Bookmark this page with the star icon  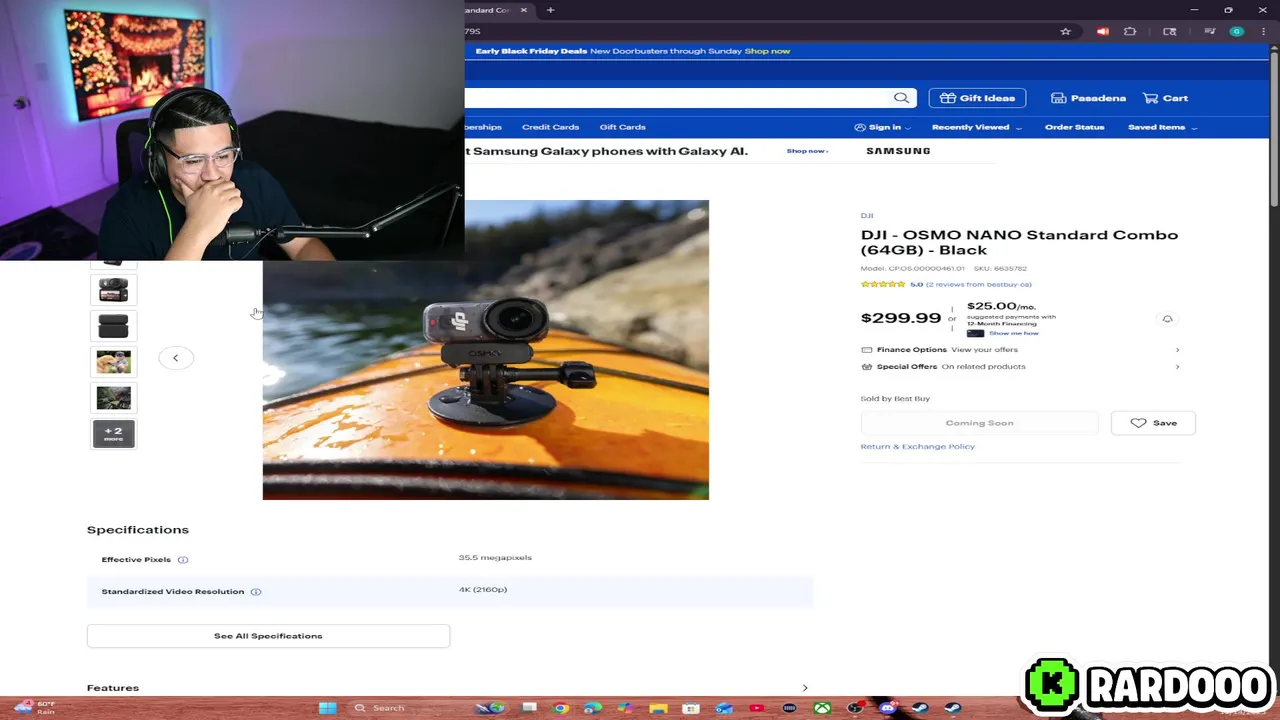point(1065,31)
